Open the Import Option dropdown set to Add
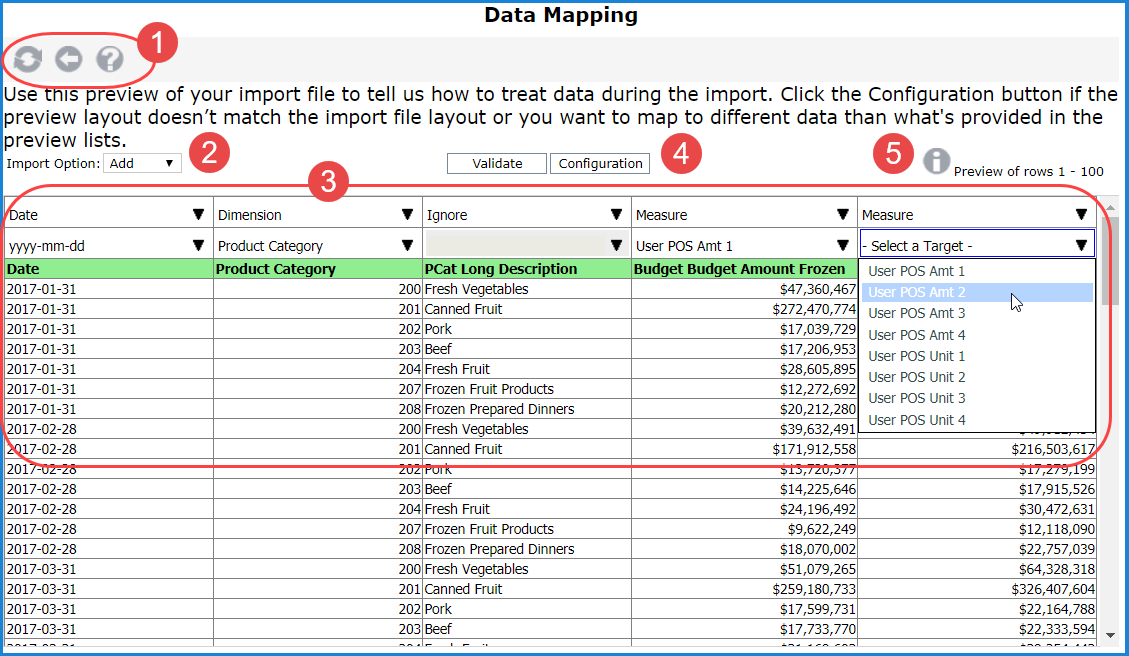1129x656 pixels. tap(142, 163)
